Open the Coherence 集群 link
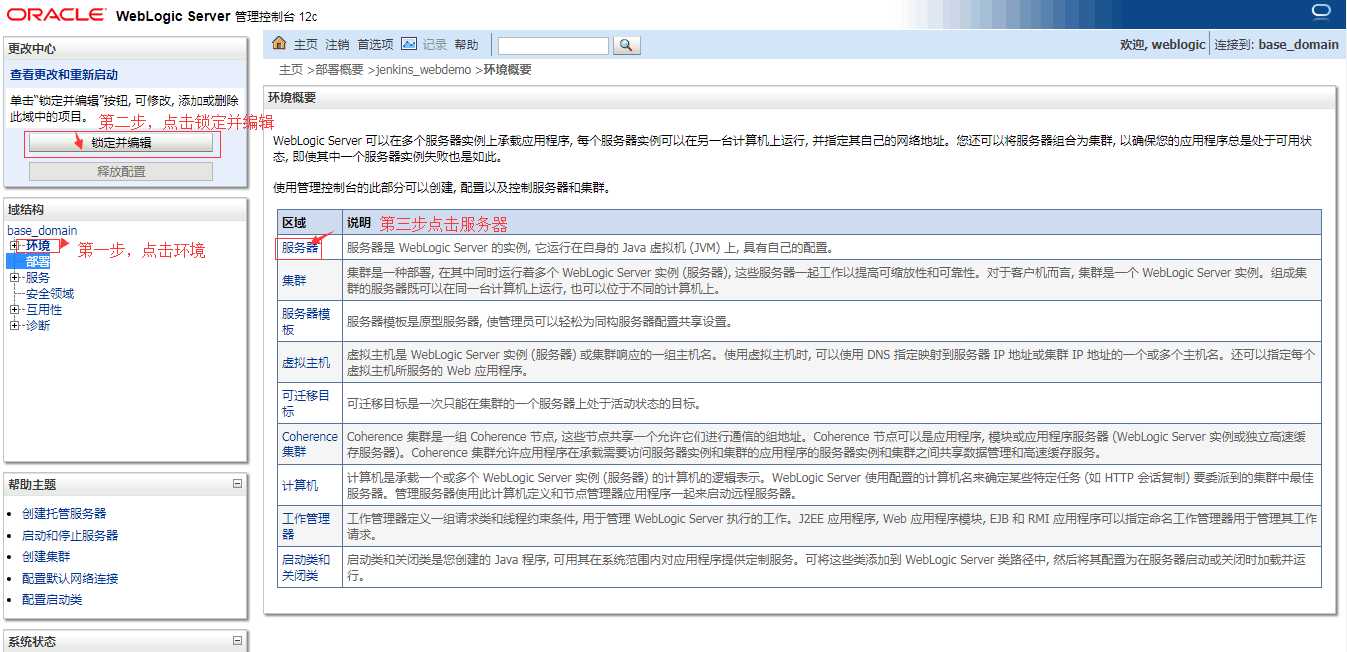 309,444
